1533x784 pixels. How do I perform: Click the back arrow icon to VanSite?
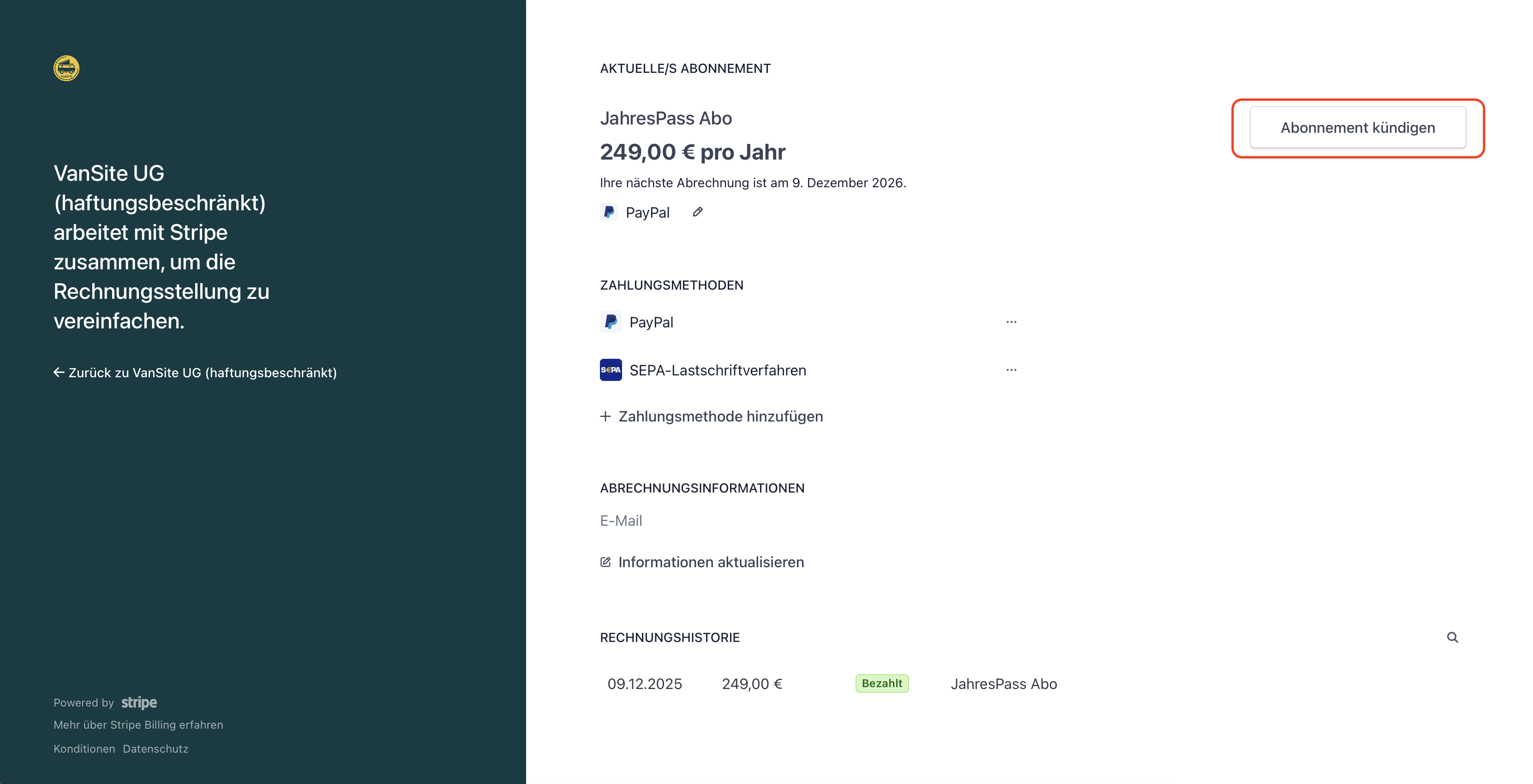59,372
